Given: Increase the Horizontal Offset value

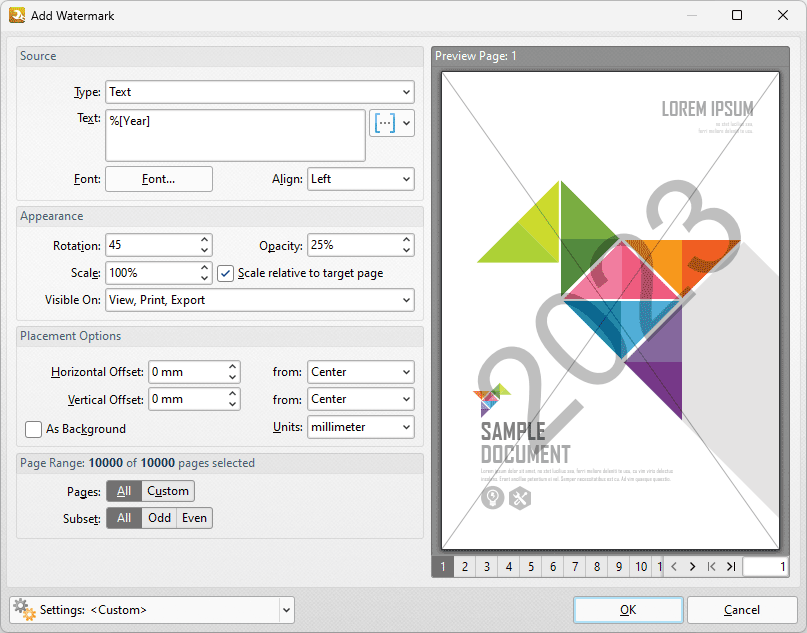Looking at the screenshot, I should coord(233,366).
